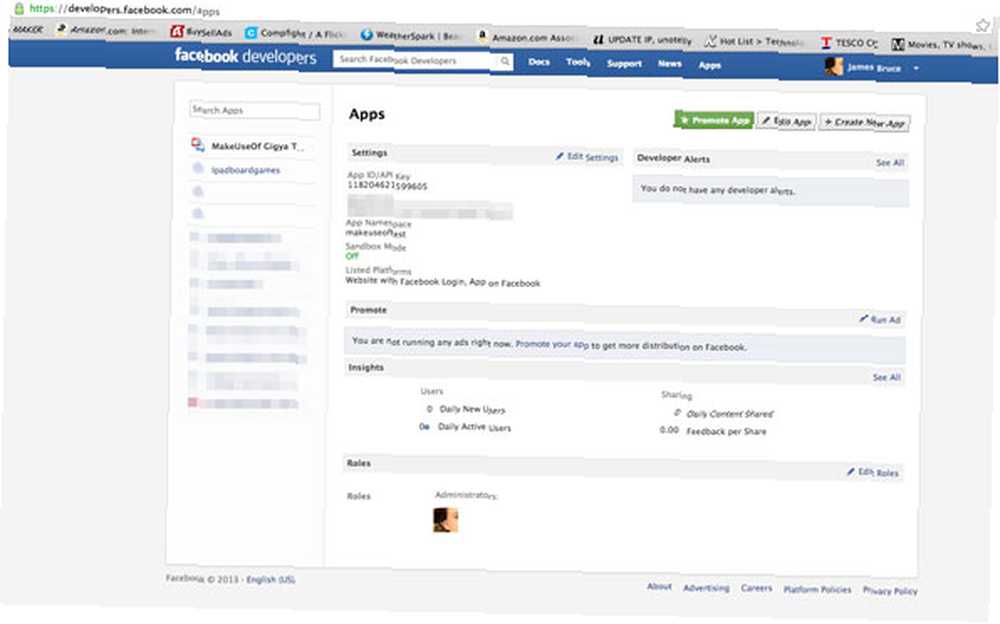Open the Hot List bookmark
The image size is (1000, 624).
[x=753, y=41]
